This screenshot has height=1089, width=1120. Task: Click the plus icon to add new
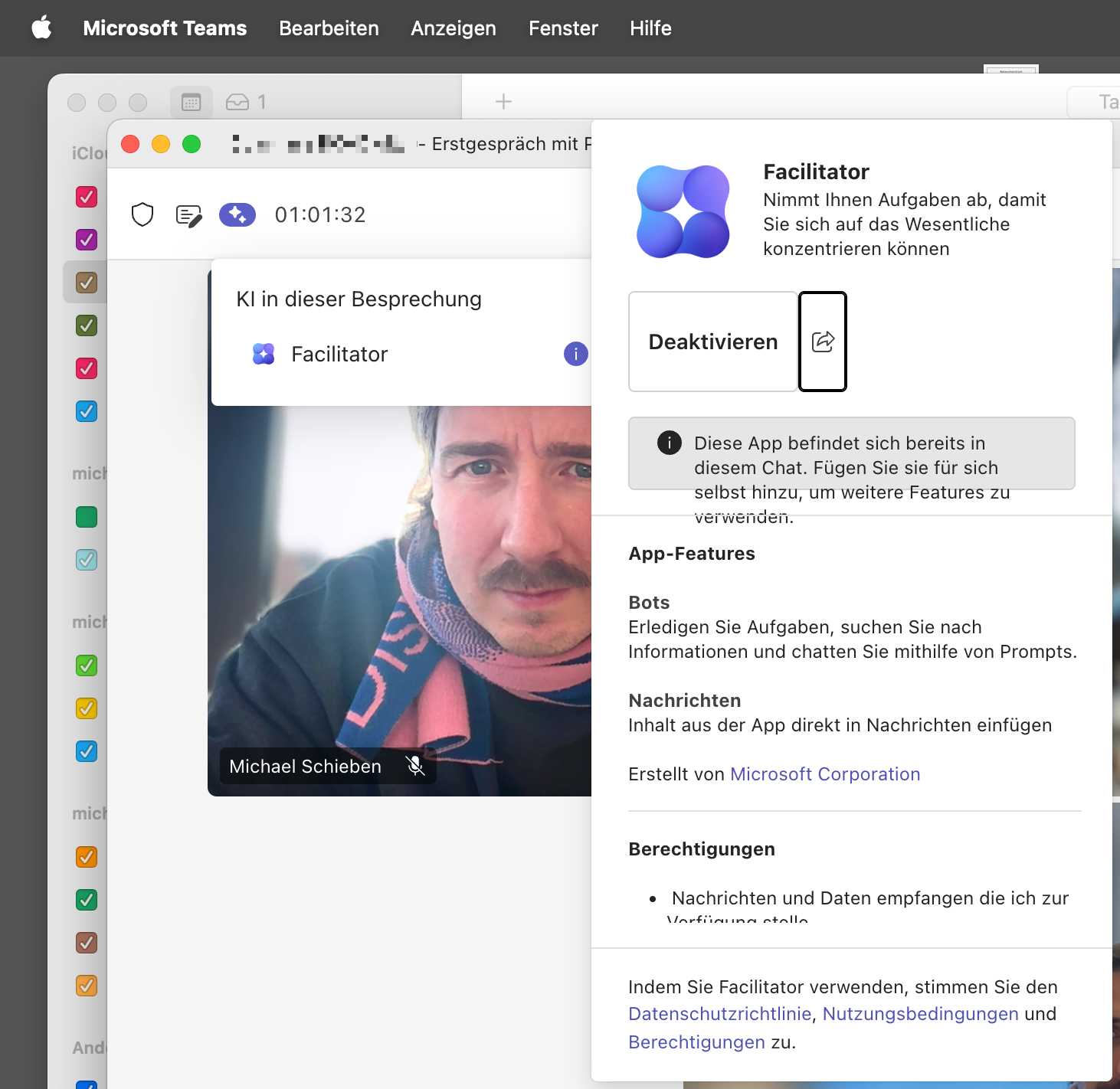click(x=503, y=102)
